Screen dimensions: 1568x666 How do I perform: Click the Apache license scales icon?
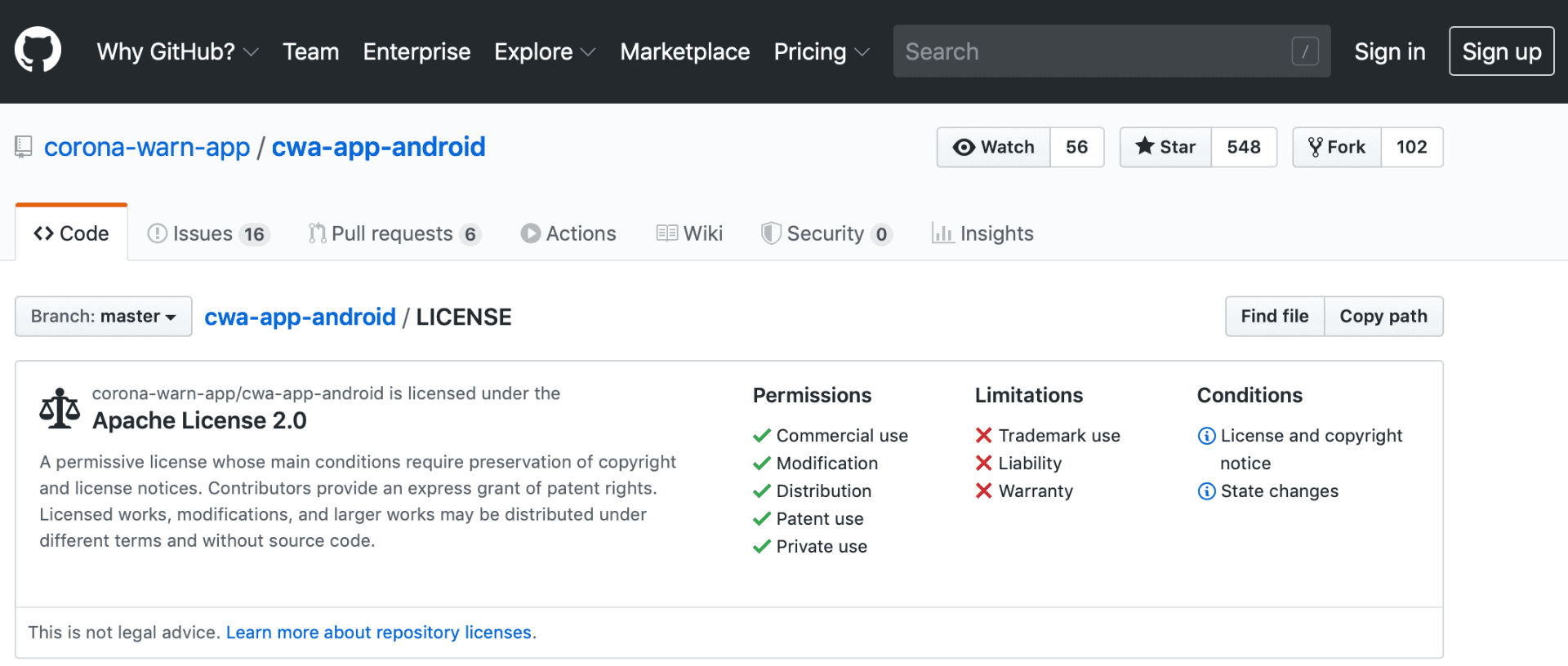pyautogui.click(x=60, y=408)
